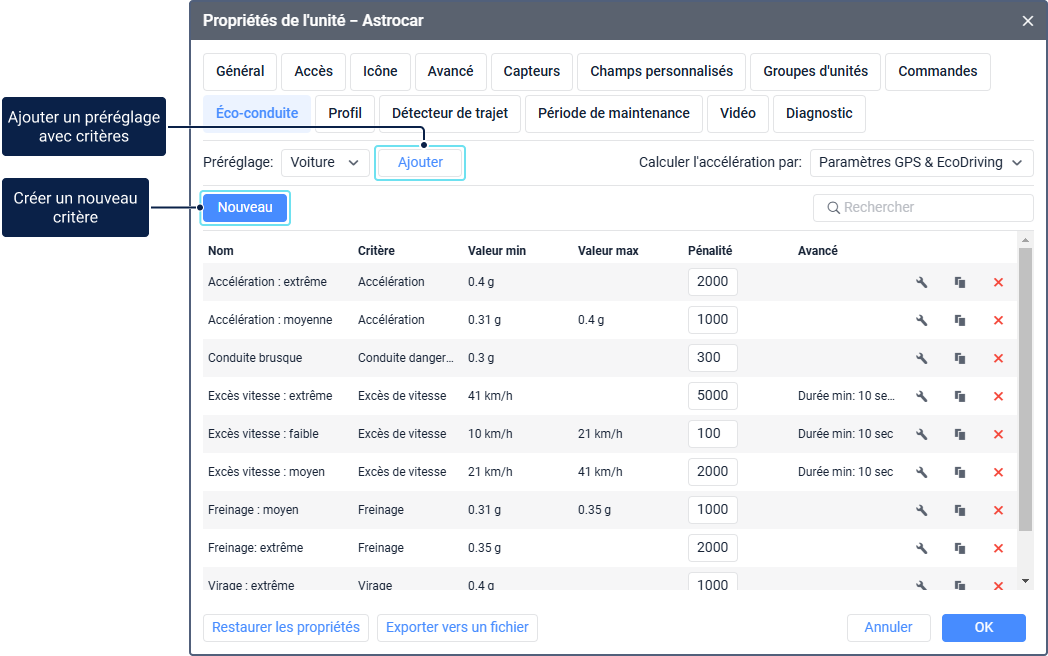
Task: Copy the Freinage: extrême criterion
Action: pyautogui.click(x=960, y=549)
